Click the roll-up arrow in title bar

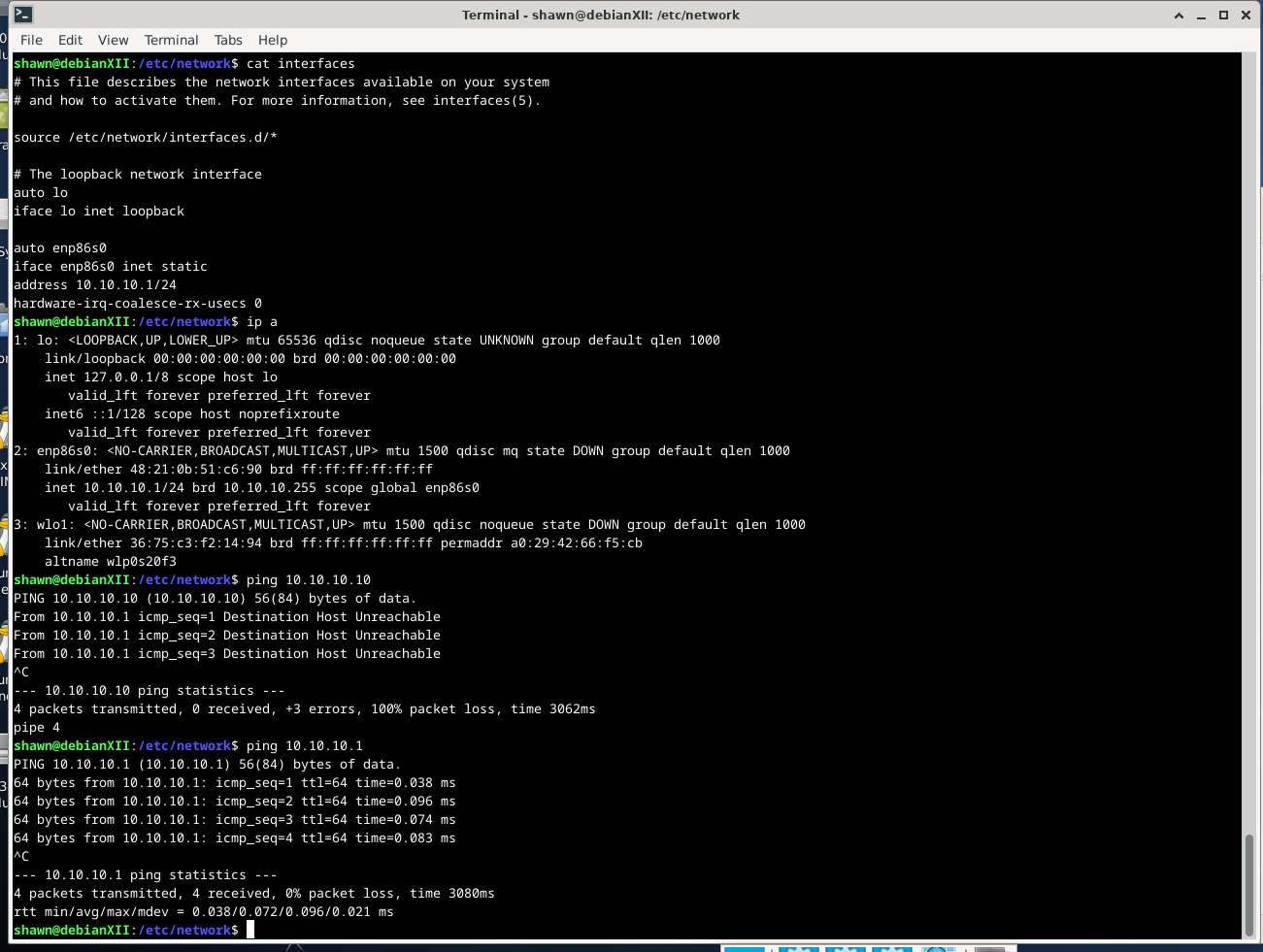tap(1179, 15)
